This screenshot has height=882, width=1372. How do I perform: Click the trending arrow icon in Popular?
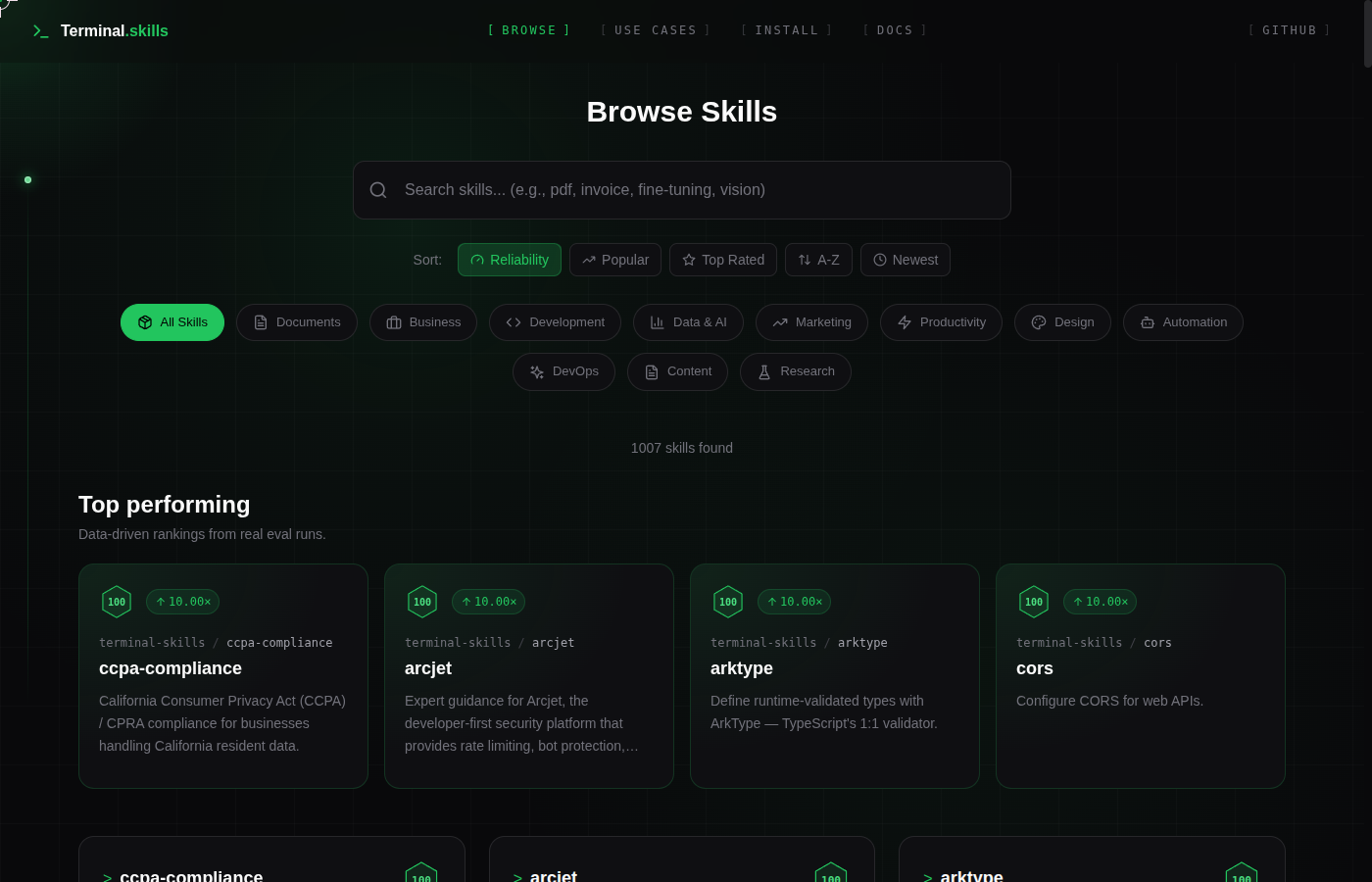pos(589,260)
